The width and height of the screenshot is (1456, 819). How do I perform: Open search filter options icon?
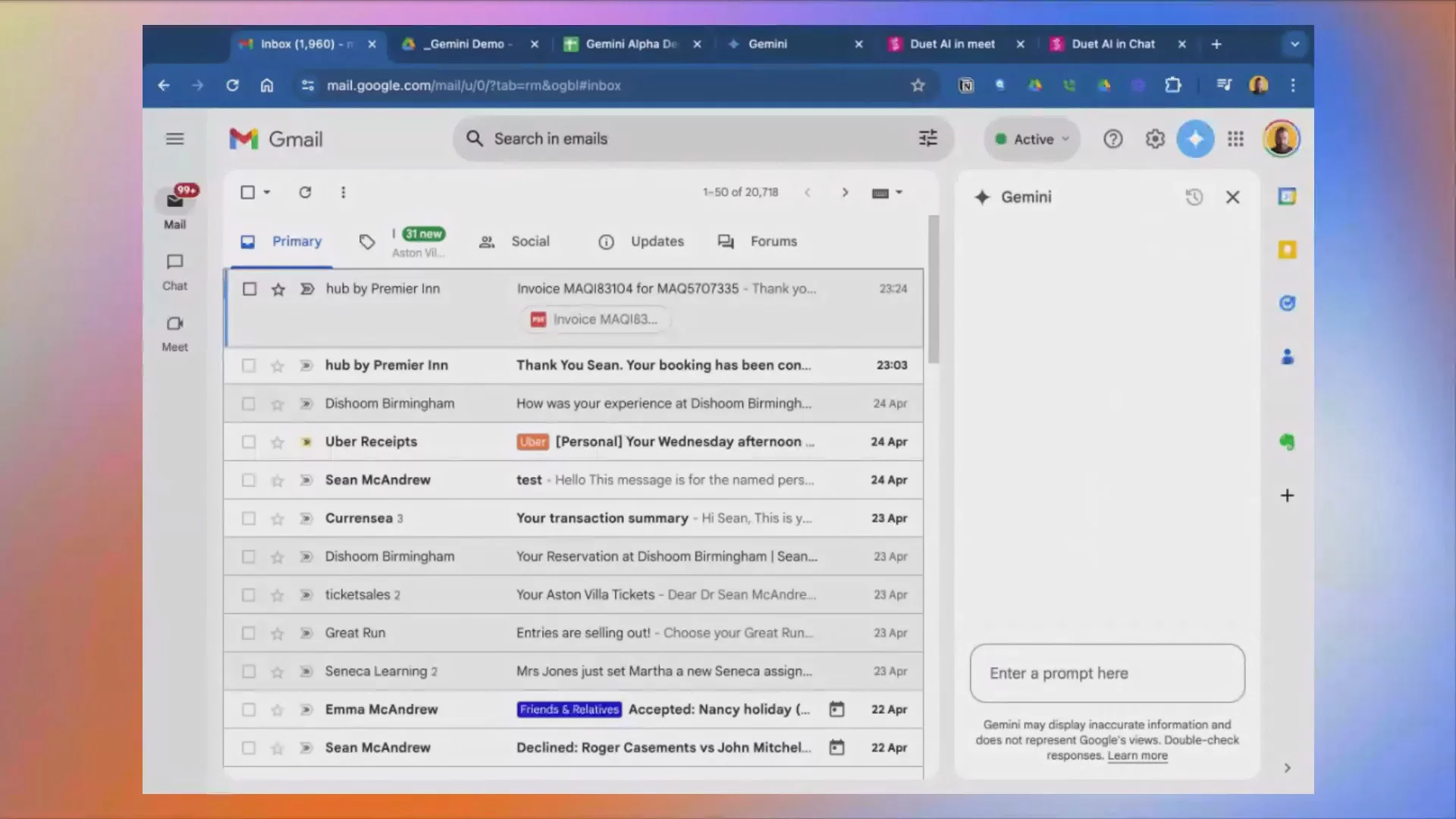pos(928,138)
